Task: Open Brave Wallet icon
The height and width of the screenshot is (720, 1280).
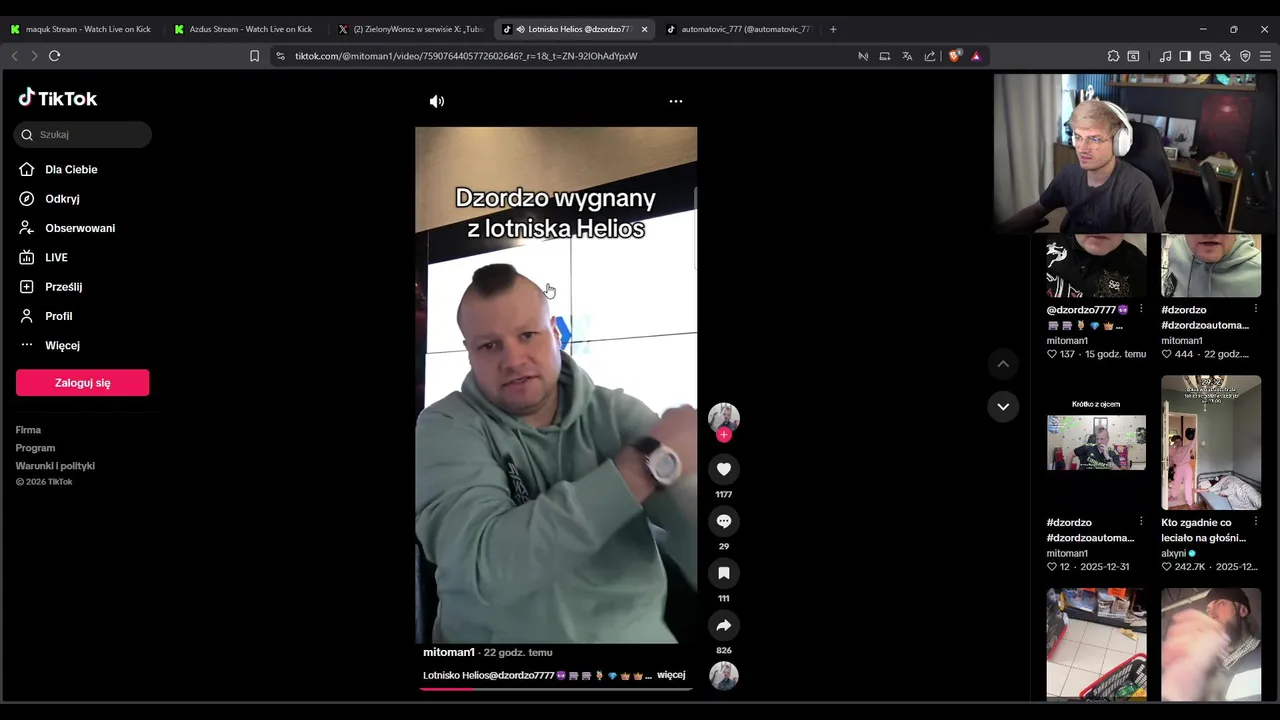Action: tap(1205, 56)
